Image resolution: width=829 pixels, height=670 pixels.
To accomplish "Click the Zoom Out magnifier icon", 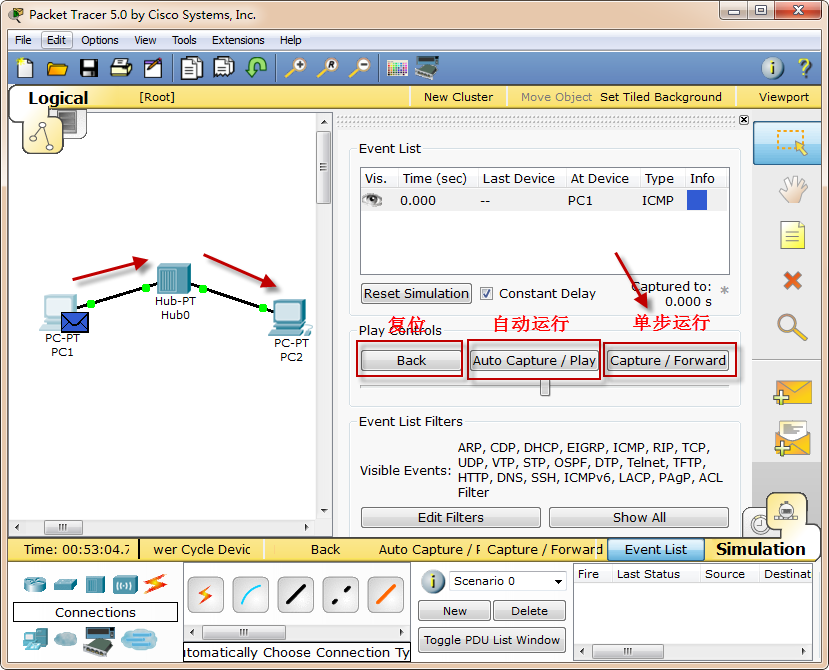I will (360, 68).
